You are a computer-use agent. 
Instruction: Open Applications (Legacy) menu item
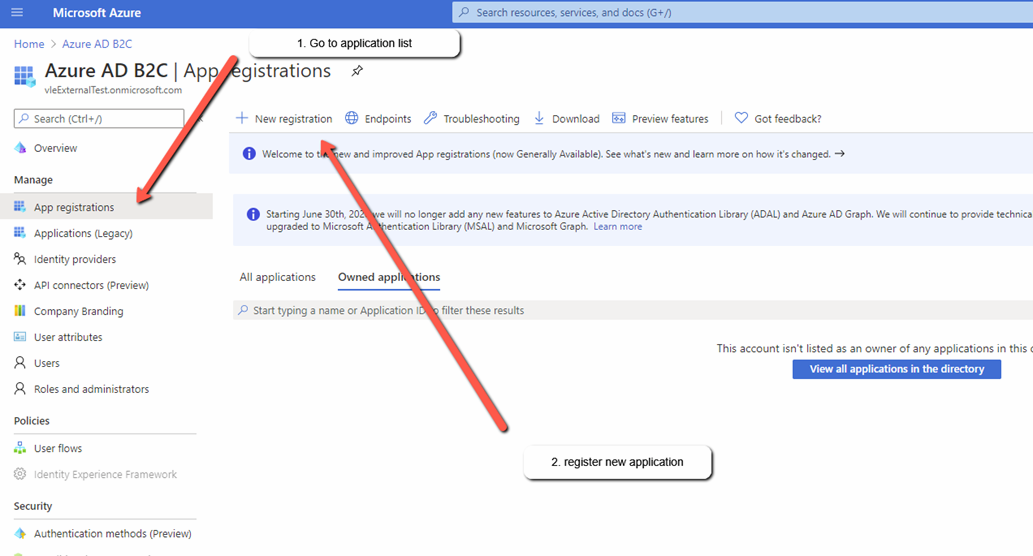point(83,233)
